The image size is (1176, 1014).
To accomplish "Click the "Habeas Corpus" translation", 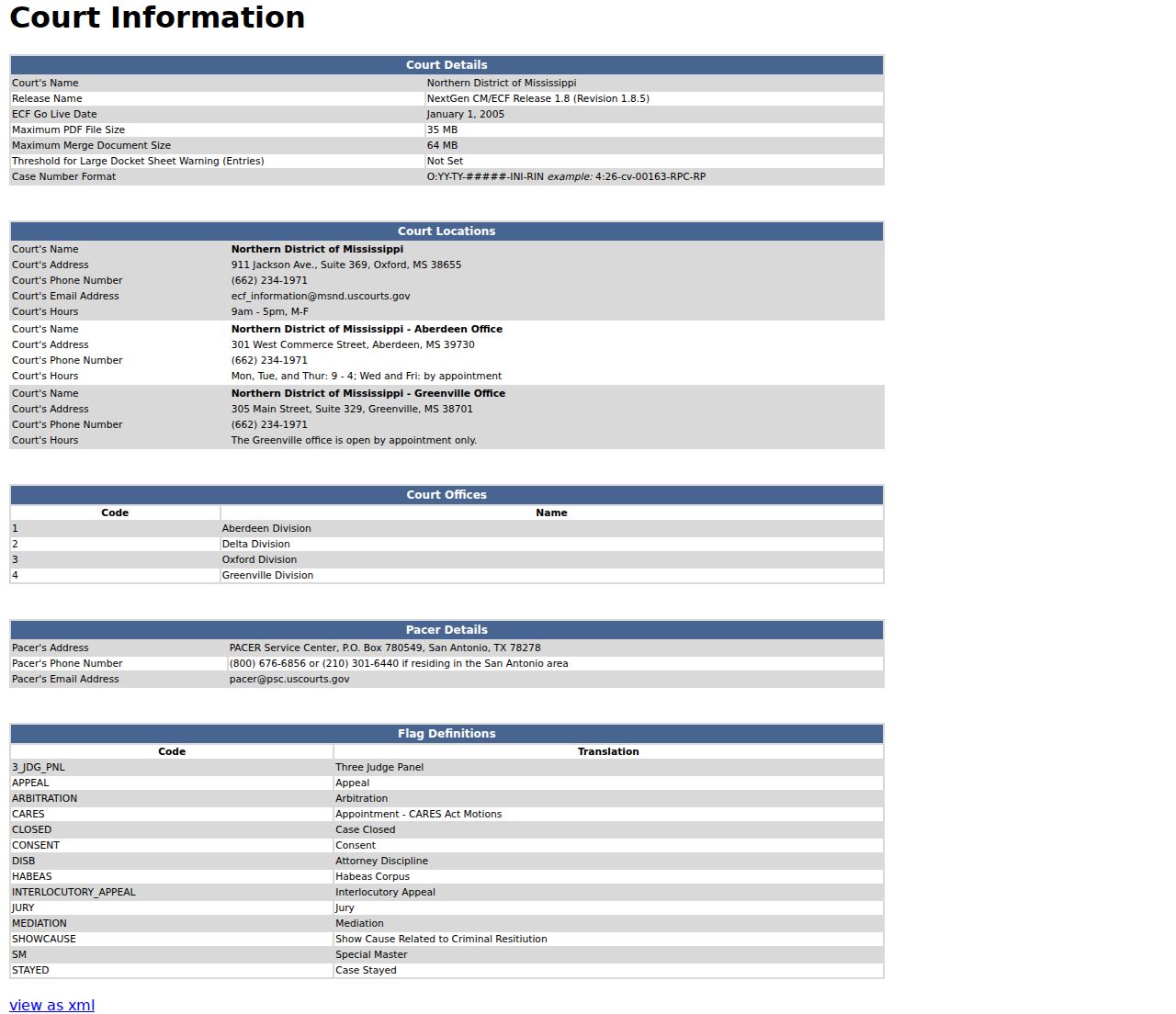I will tap(372, 876).
